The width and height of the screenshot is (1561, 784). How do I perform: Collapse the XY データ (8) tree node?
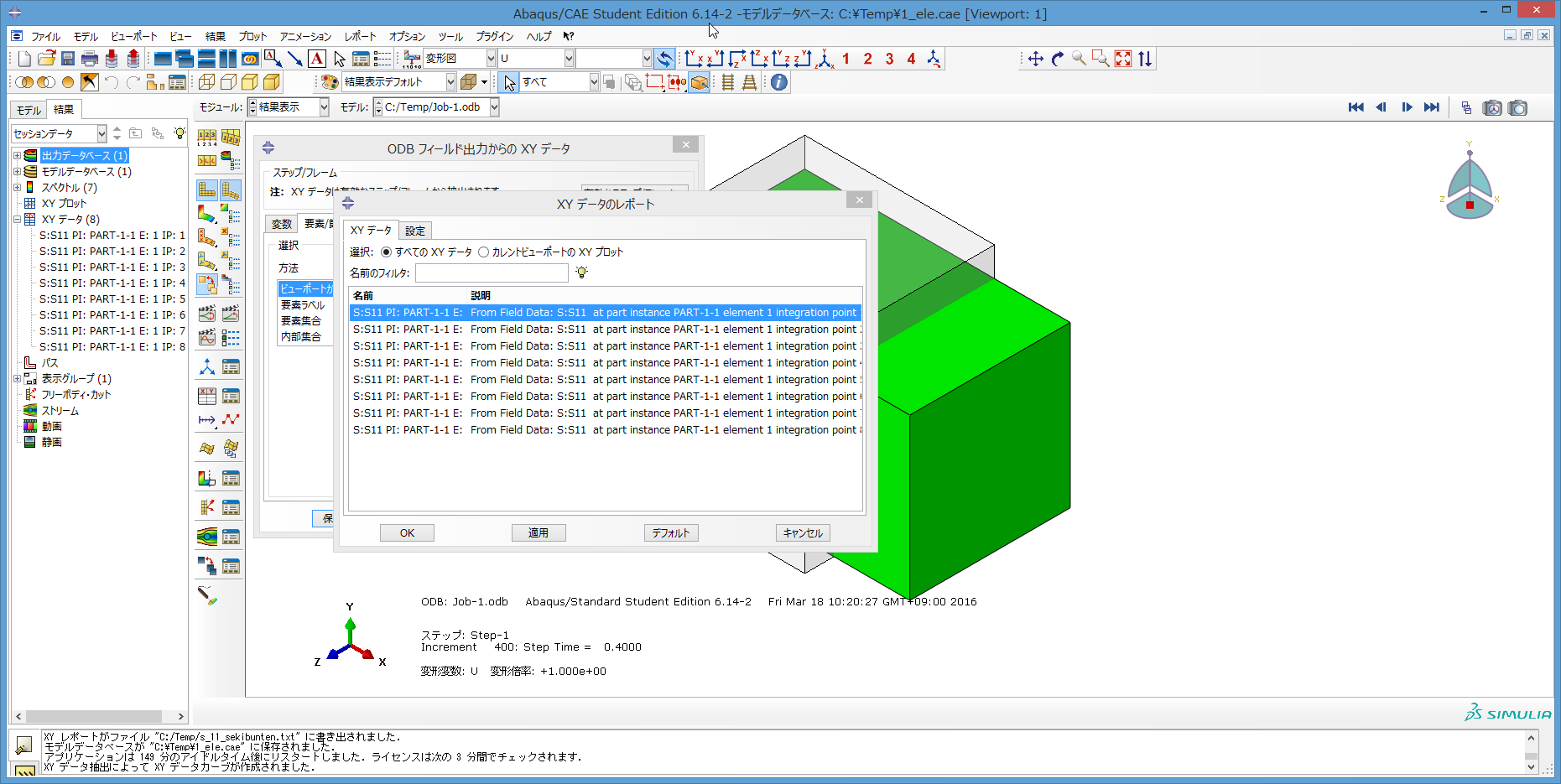[17, 220]
